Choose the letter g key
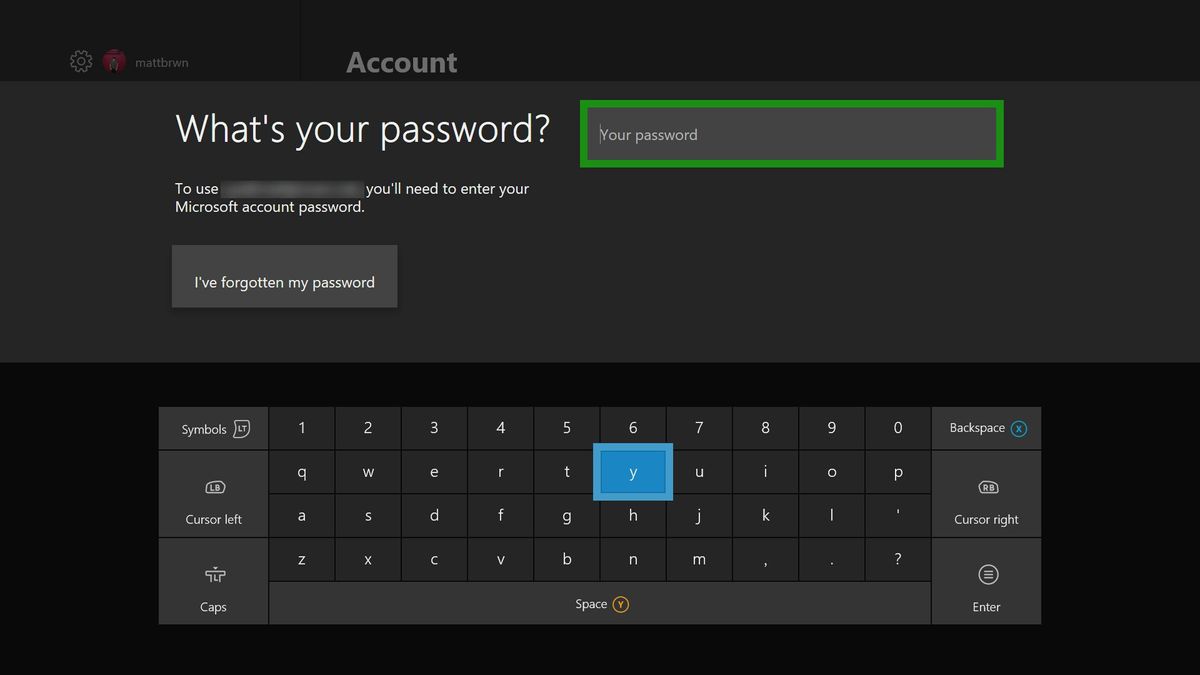 tap(567, 516)
